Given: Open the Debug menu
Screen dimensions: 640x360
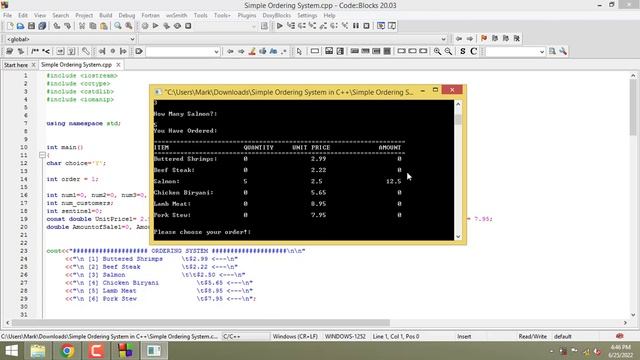Looking at the screenshot, I should click(127, 16).
